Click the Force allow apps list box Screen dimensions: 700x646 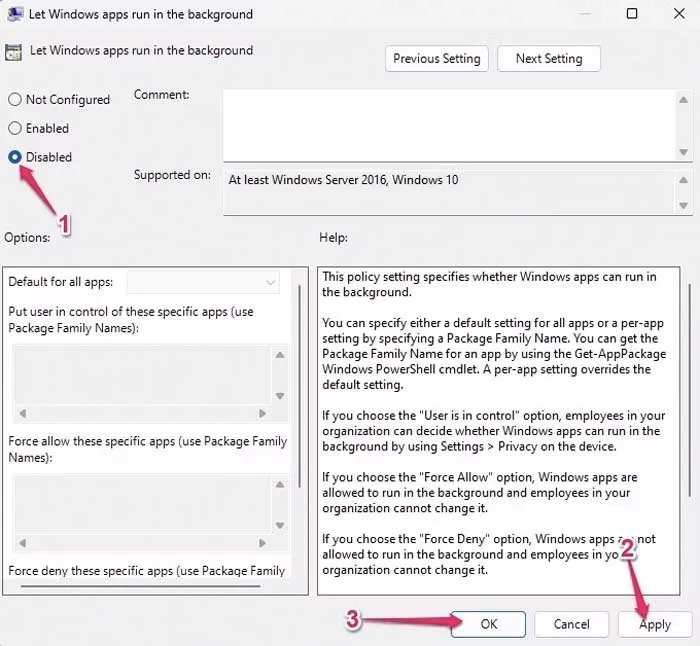140,503
